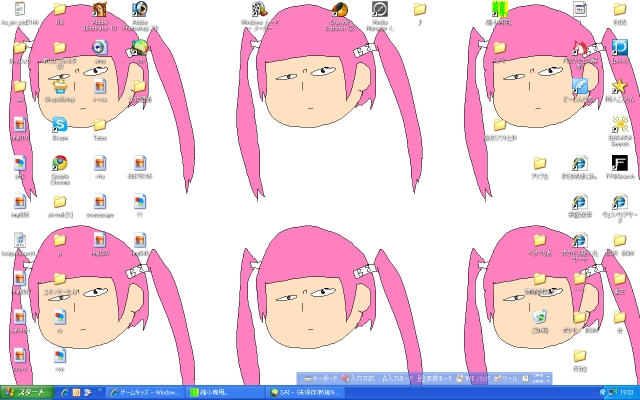This screenshot has height=400, width=640.
Task: Open the ツール menu on the language bar
Action: 506,379
